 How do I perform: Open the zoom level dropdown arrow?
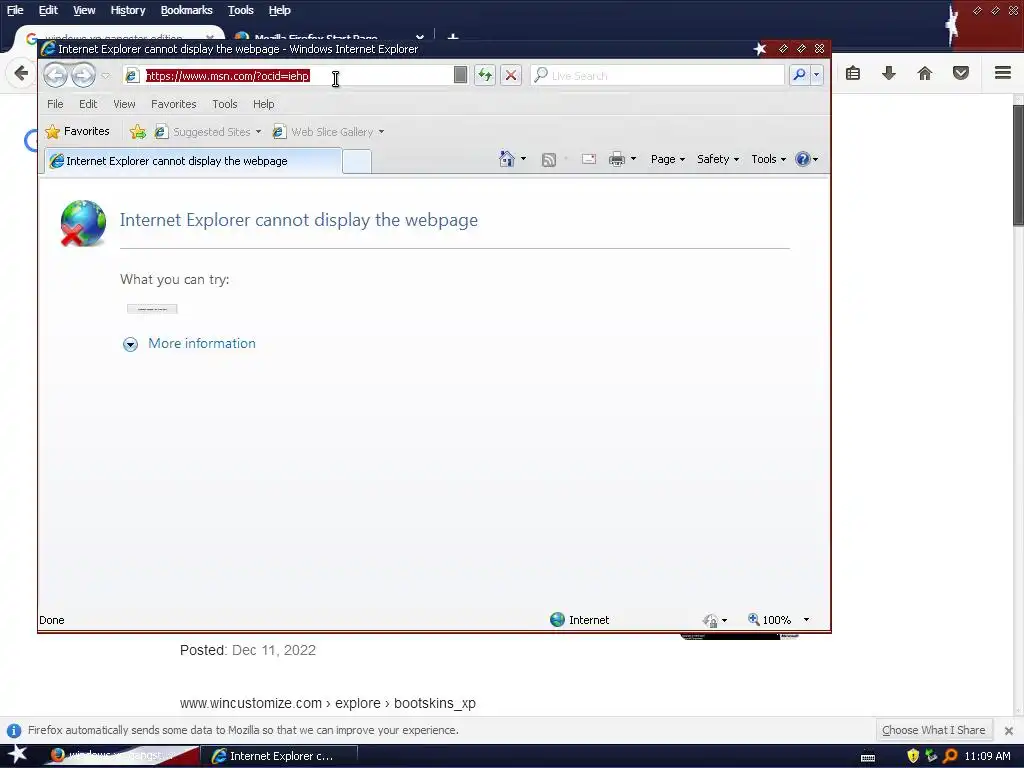click(x=806, y=620)
